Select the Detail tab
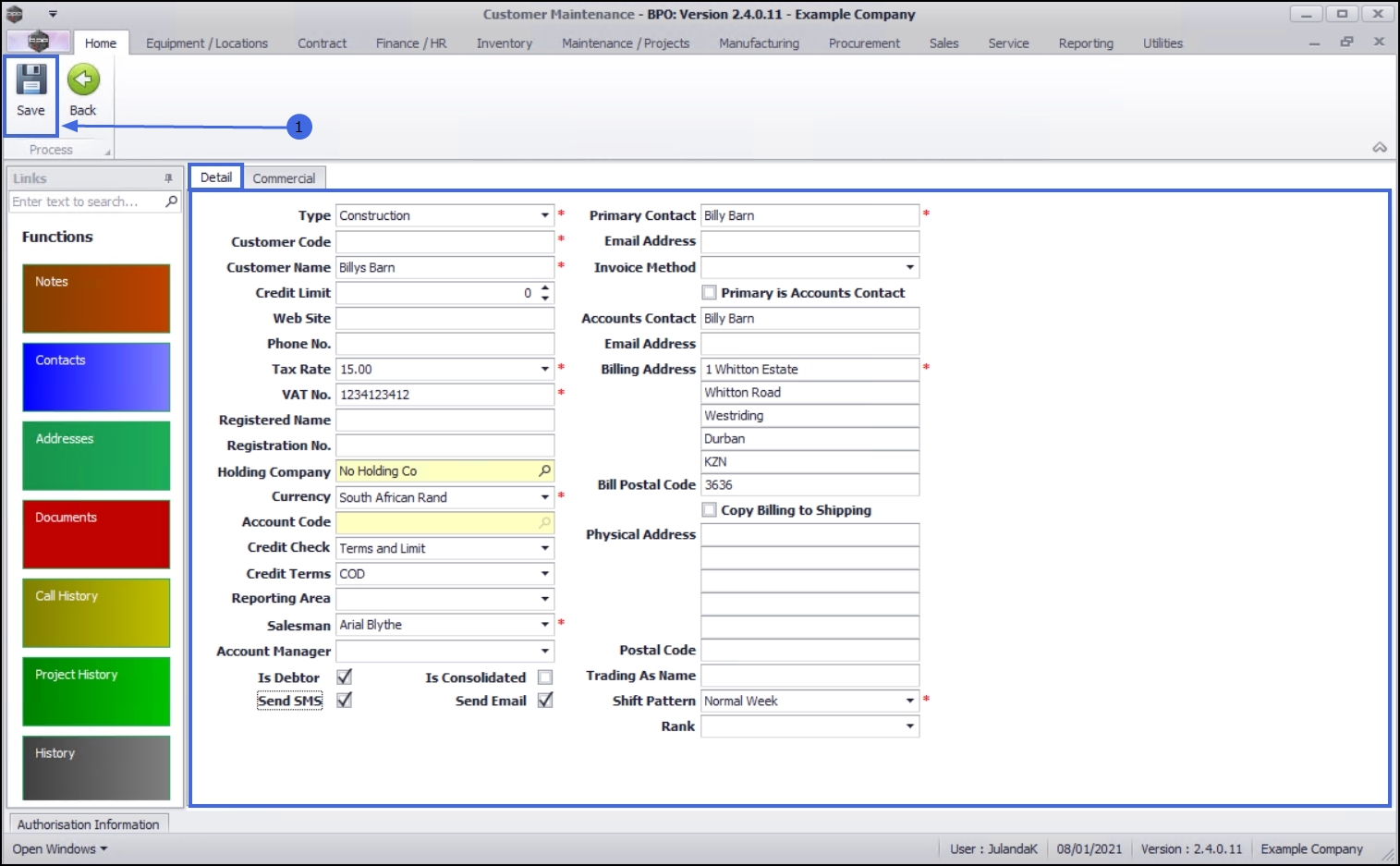Screen dimensions: 1400x866 tap(216, 177)
